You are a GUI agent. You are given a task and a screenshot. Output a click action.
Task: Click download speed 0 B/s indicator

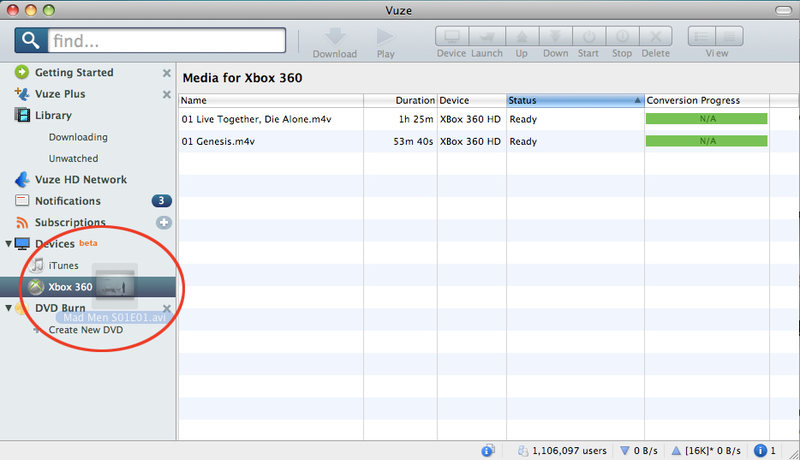coord(639,451)
